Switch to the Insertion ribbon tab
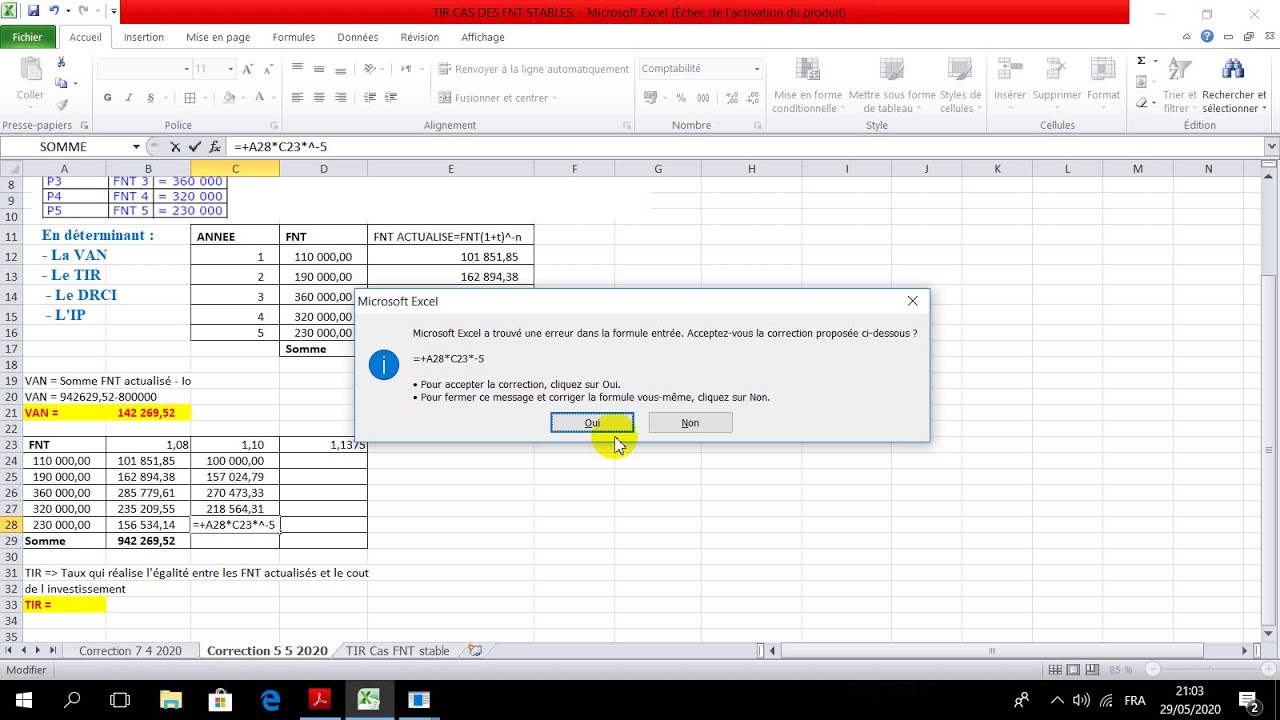The height and width of the screenshot is (720, 1280). click(x=144, y=37)
